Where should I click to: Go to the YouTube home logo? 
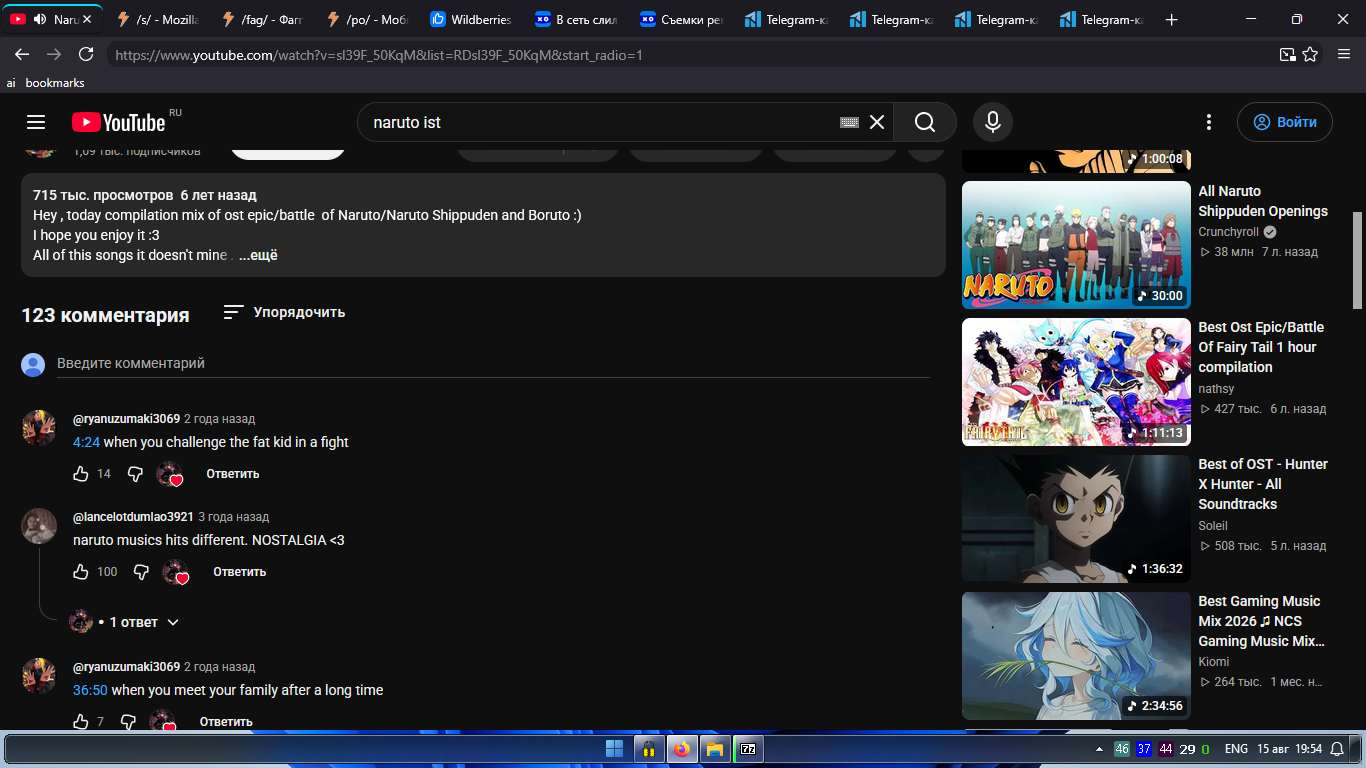coord(119,122)
